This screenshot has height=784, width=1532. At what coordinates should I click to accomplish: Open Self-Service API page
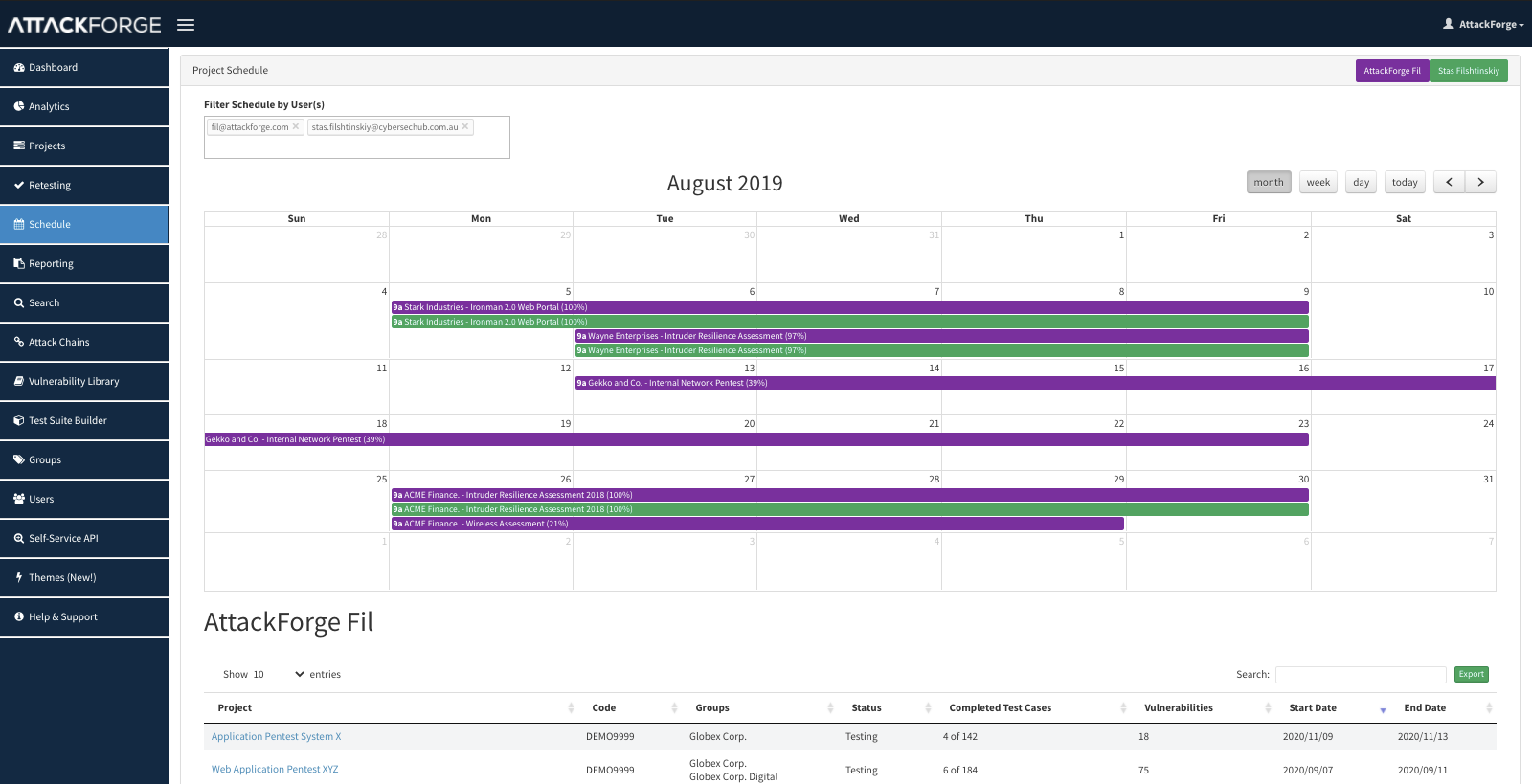84,538
